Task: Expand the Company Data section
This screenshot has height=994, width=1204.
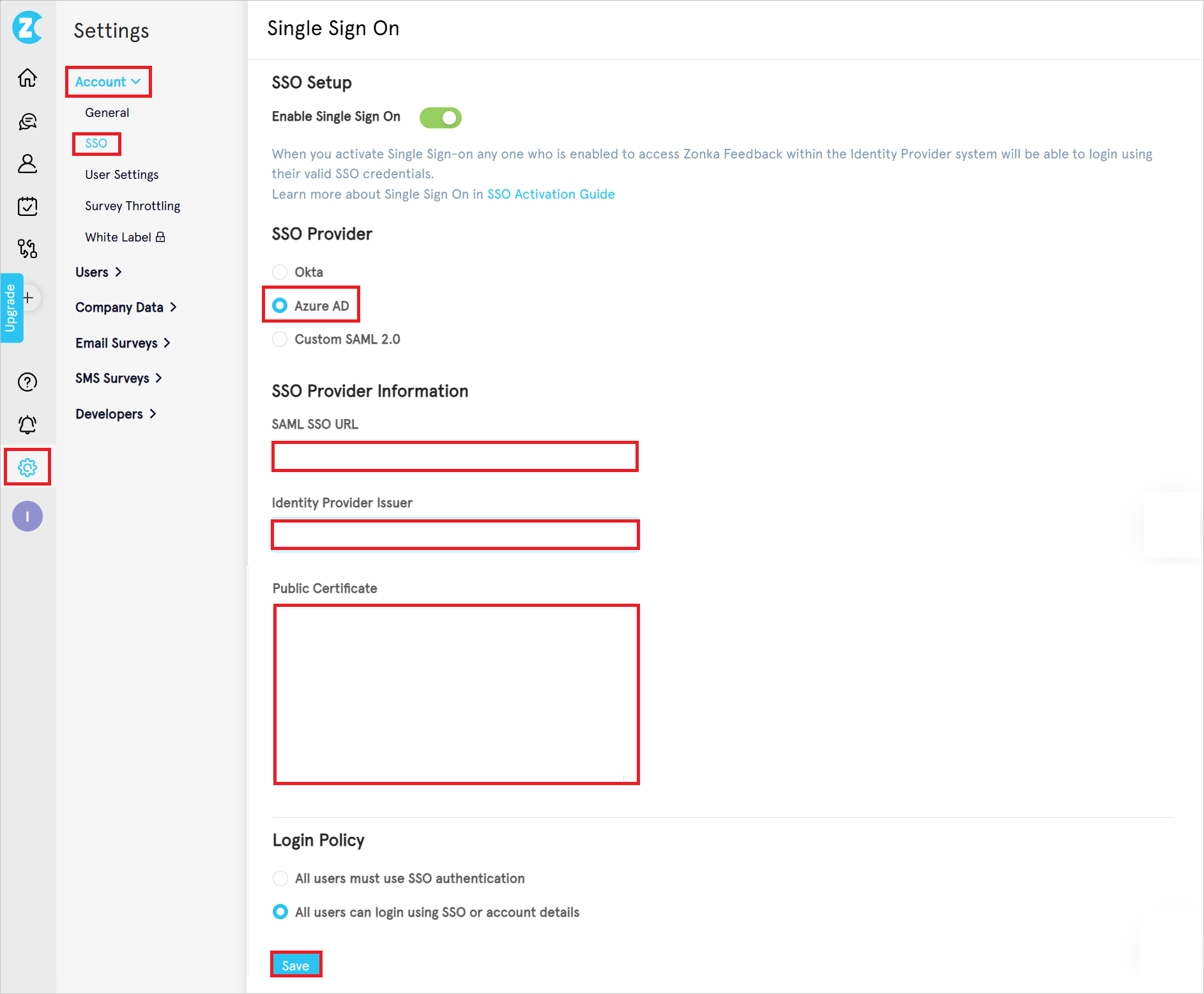Action: [126, 307]
